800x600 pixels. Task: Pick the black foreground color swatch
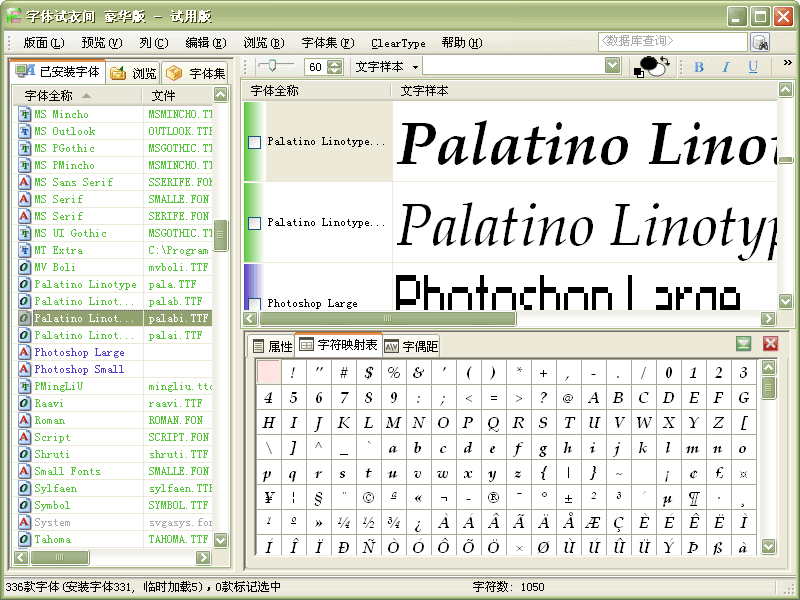coord(648,64)
